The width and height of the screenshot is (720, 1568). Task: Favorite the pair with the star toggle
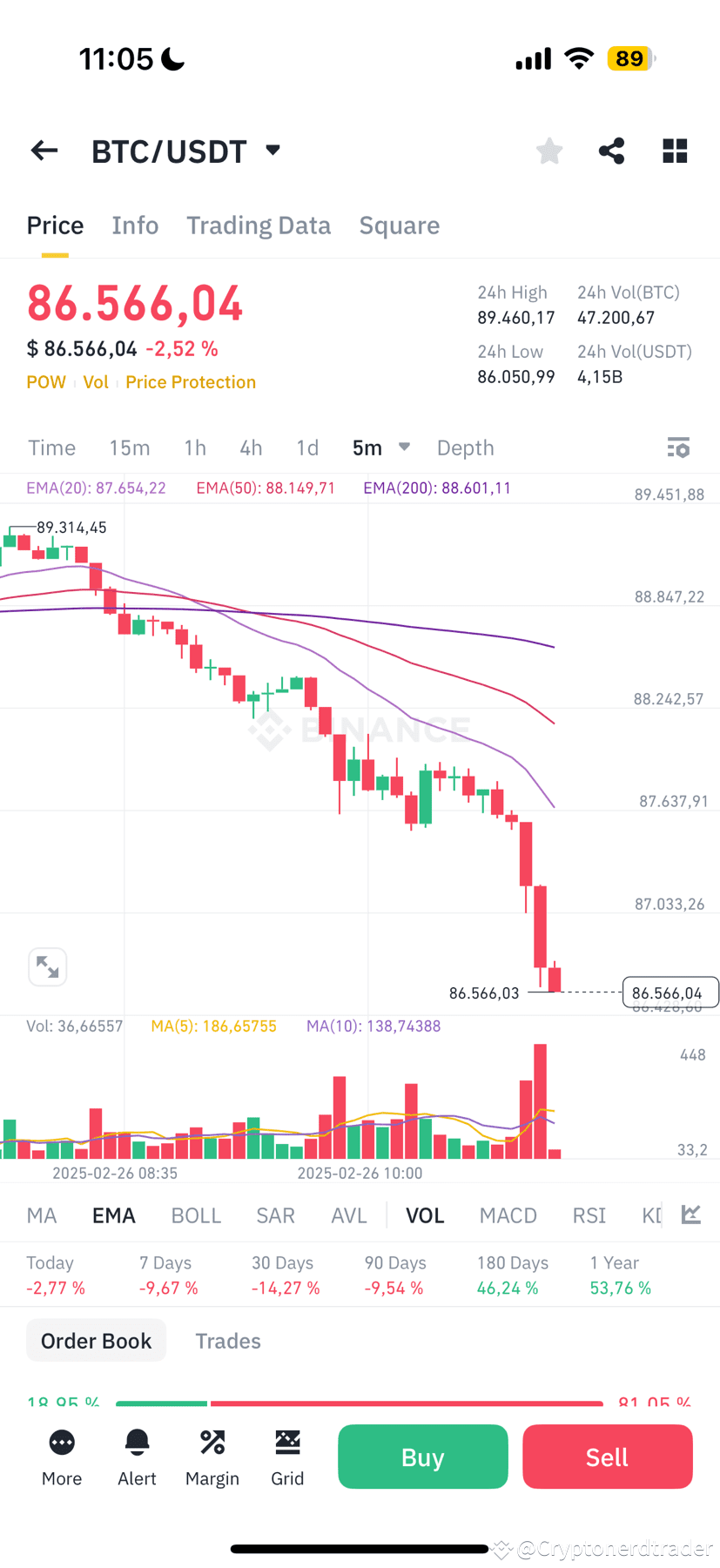pos(548,150)
